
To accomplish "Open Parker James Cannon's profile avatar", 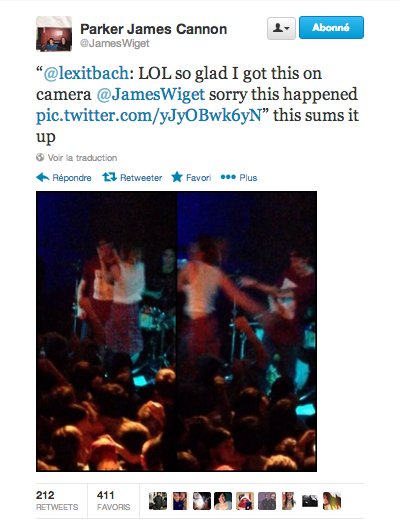I will (54, 34).
